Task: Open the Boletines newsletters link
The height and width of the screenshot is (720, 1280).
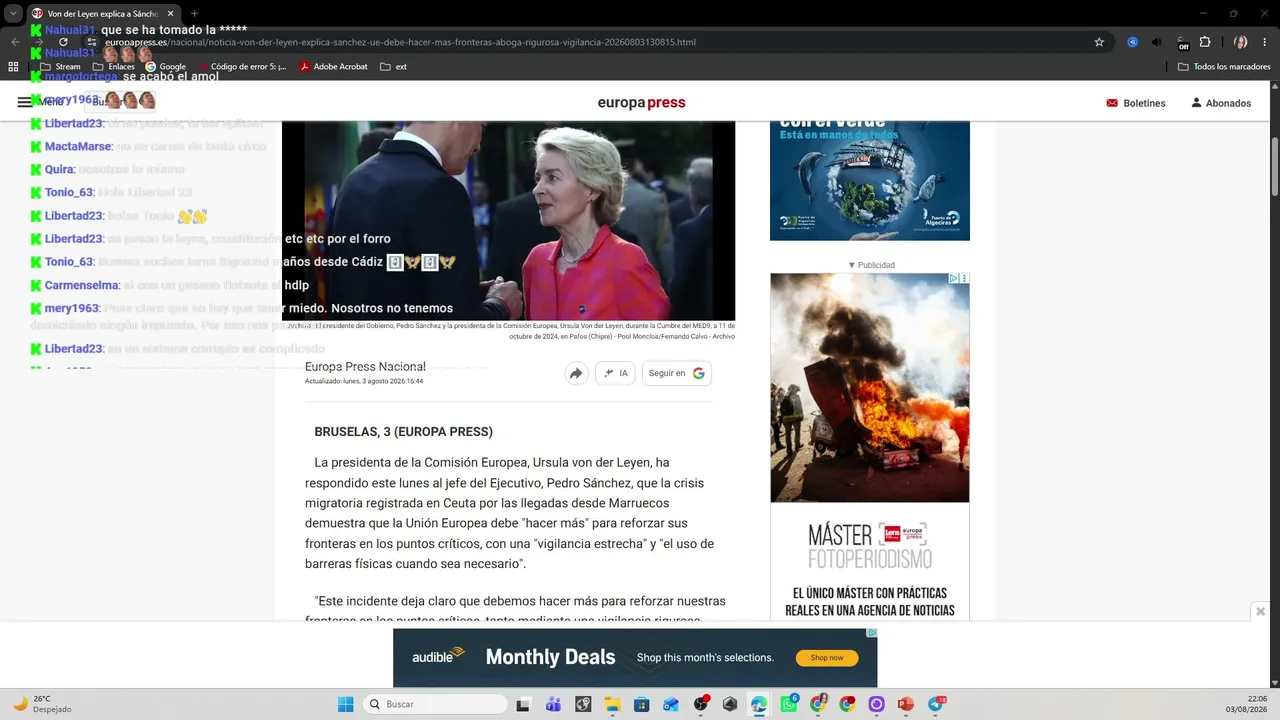Action: click(x=1135, y=103)
